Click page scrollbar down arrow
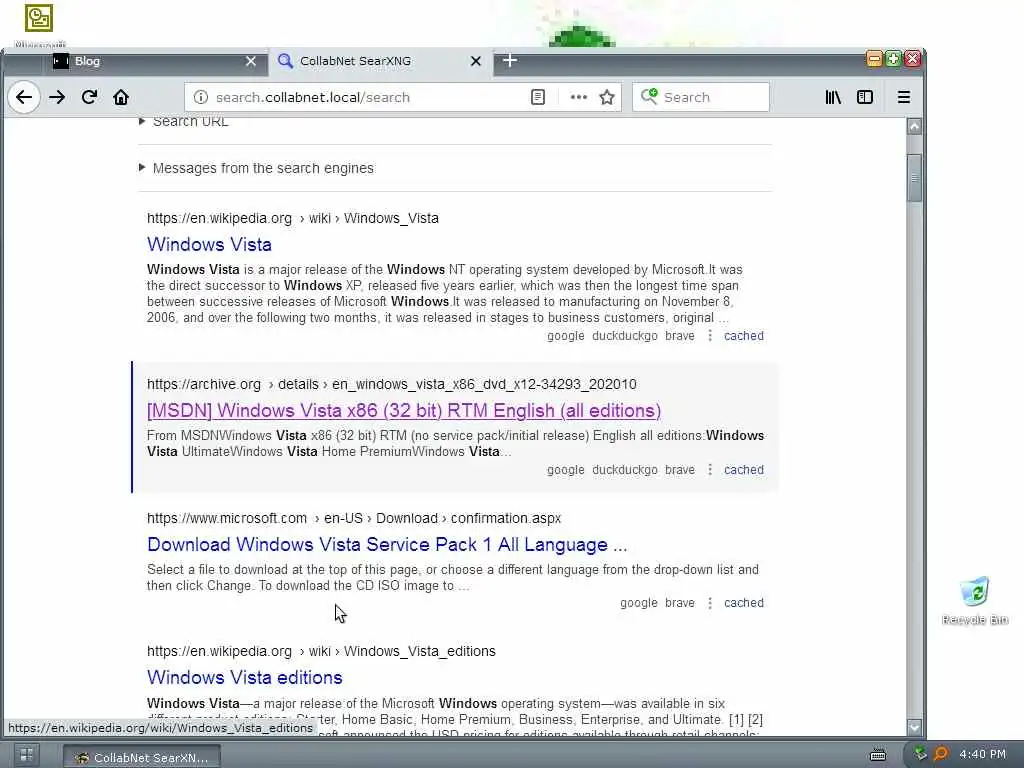The image size is (1024, 768). coord(914,727)
